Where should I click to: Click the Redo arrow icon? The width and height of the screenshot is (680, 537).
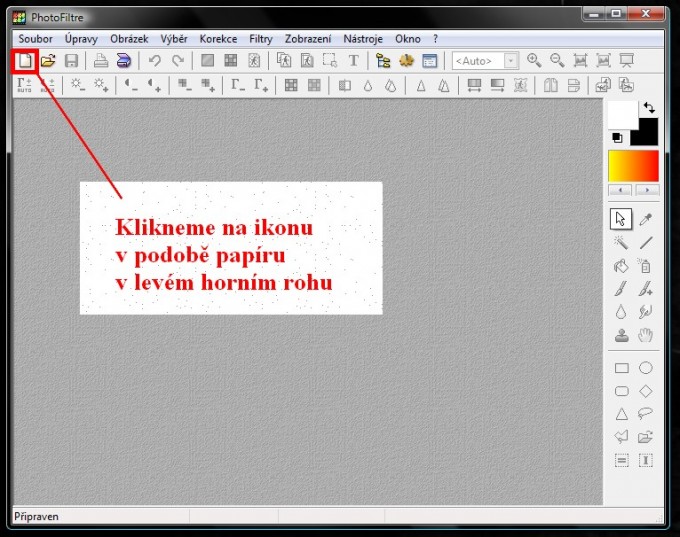pos(178,61)
